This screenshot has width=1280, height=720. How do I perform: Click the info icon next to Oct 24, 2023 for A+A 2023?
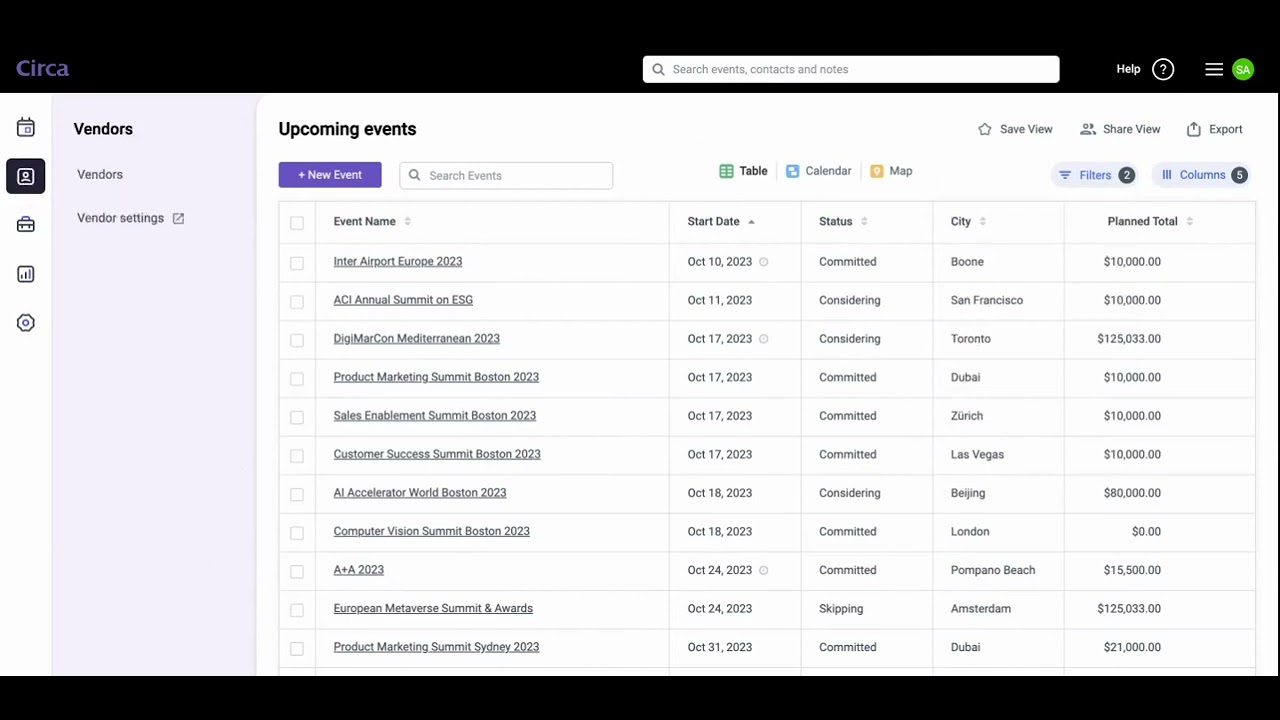[x=763, y=570]
